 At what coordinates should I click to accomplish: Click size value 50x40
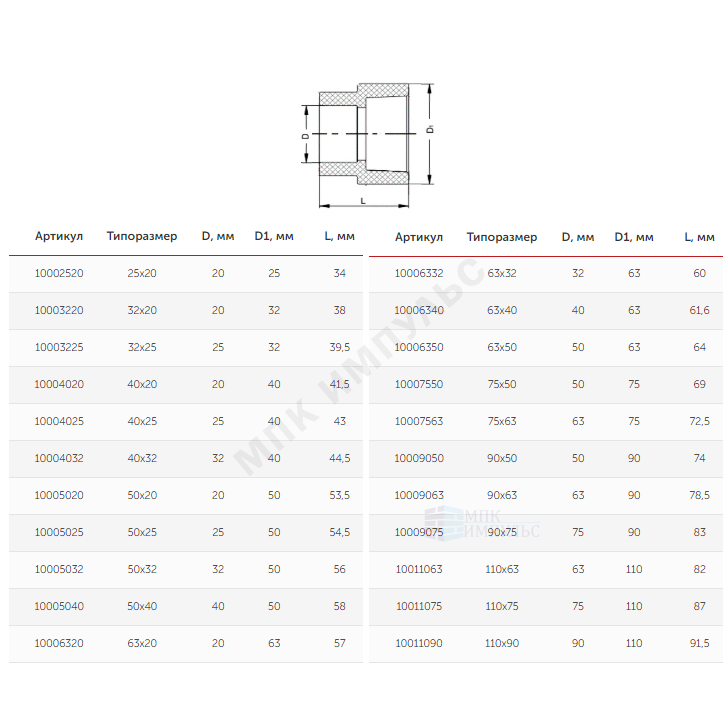point(142,606)
